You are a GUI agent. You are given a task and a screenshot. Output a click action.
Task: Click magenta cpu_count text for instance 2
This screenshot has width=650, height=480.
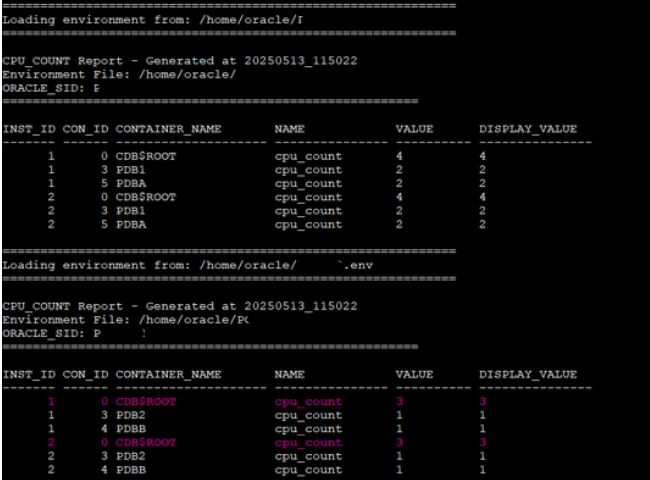pyautogui.click(x=308, y=442)
